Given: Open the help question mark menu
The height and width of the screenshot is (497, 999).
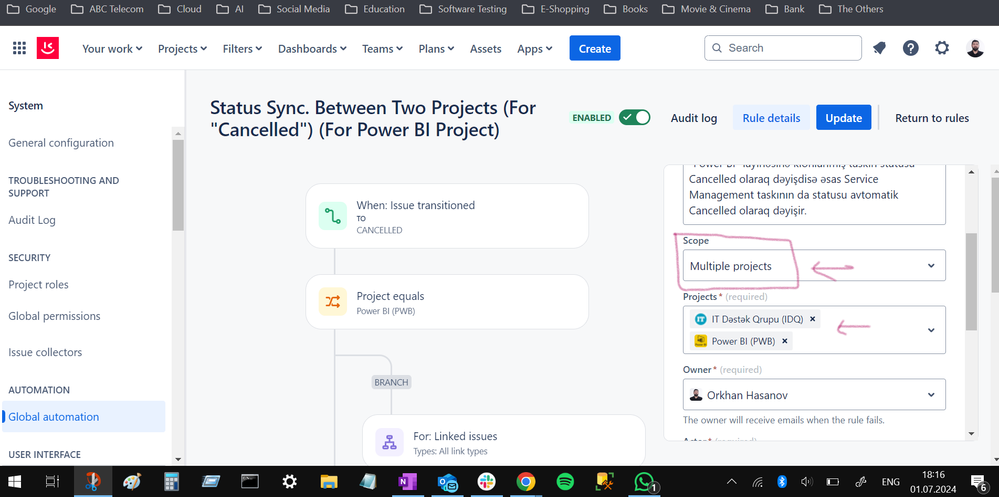Looking at the screenshot, I should tap(910, 48).
